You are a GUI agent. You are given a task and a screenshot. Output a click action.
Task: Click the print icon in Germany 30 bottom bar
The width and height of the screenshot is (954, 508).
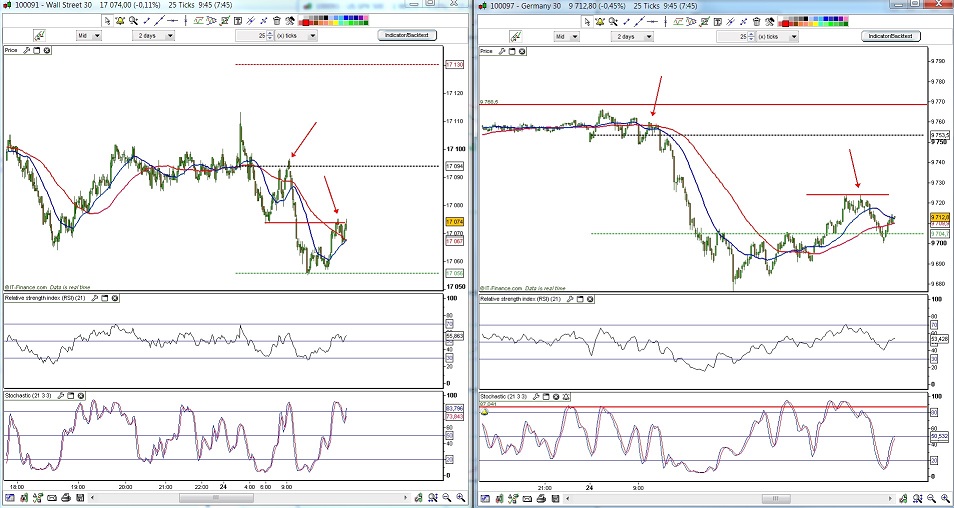[x=541, y=498]
